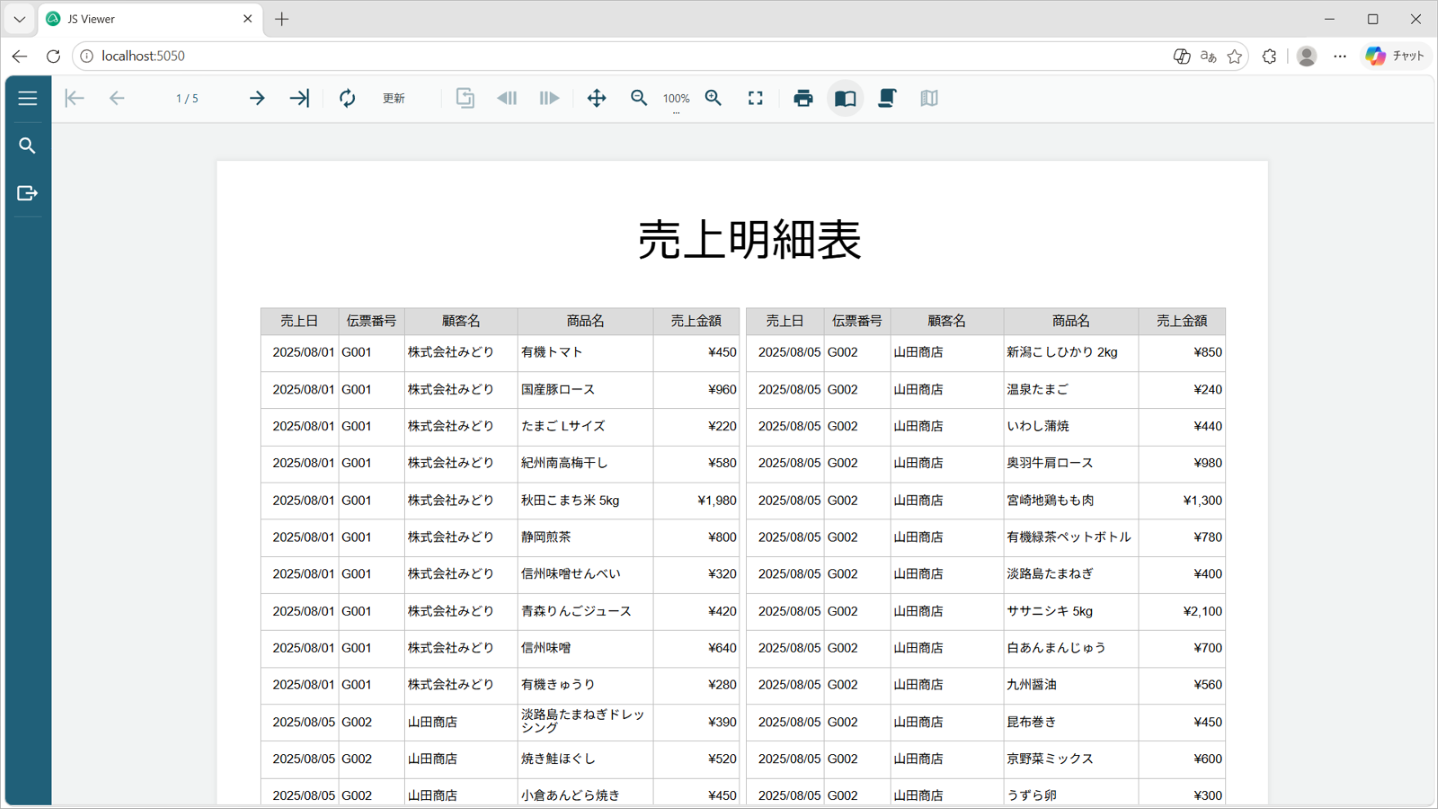Click the 売上明細表 report title
This screenshot has height=809, width=1438.
pyautogui.click(x=749, y=240)
